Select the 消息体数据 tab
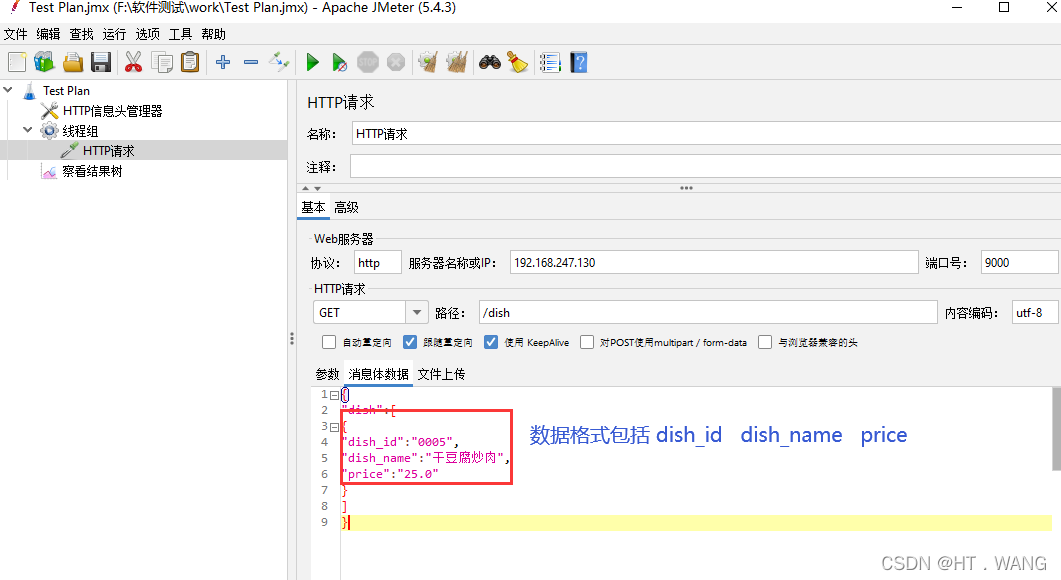 point(378,374)
